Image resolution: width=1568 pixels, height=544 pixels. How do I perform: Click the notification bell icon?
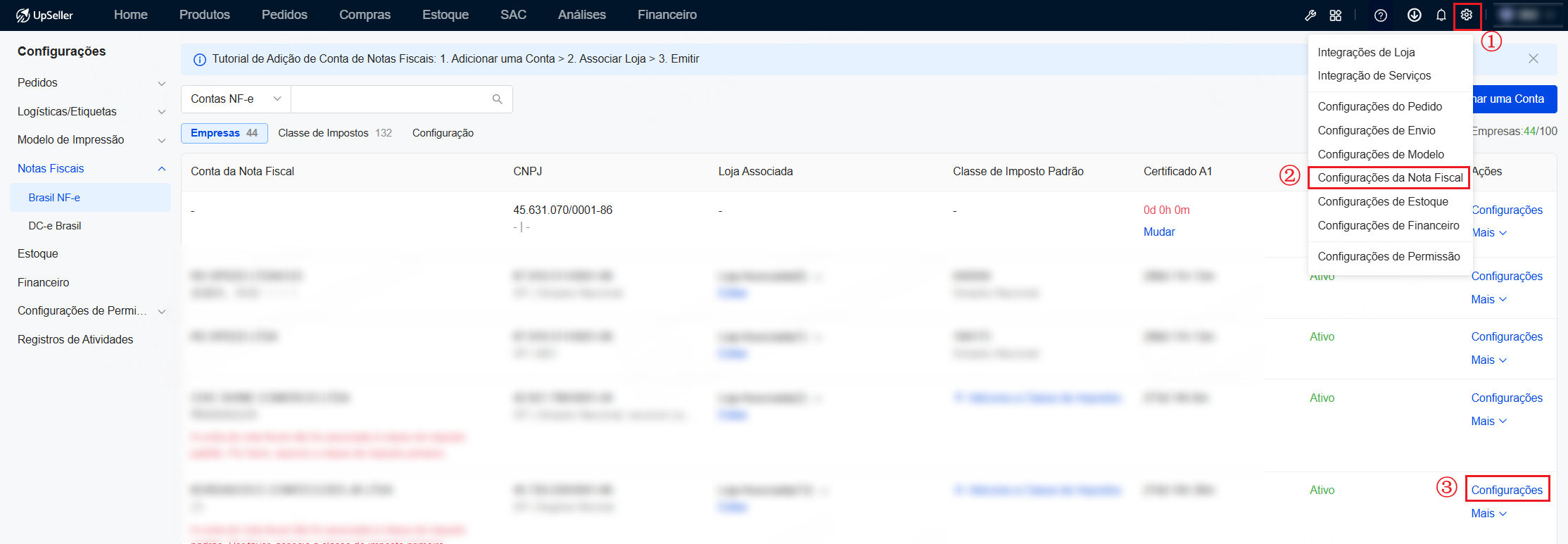(1441, 15)
